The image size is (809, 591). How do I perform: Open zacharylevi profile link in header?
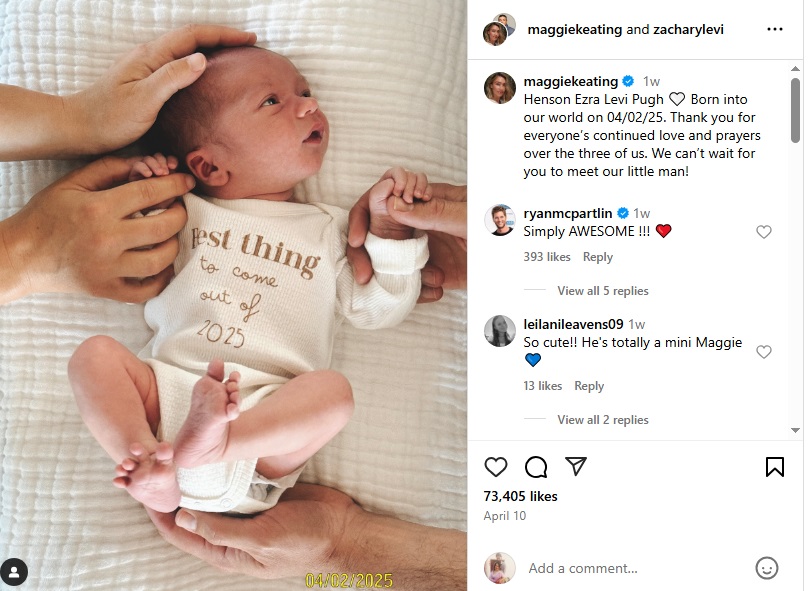tap(688, 29)
